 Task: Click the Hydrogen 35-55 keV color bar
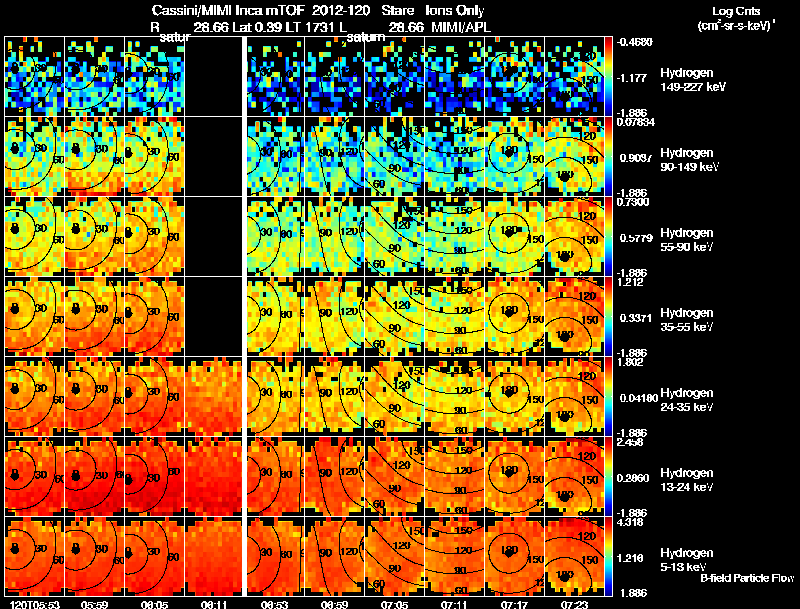pos(608,316)
